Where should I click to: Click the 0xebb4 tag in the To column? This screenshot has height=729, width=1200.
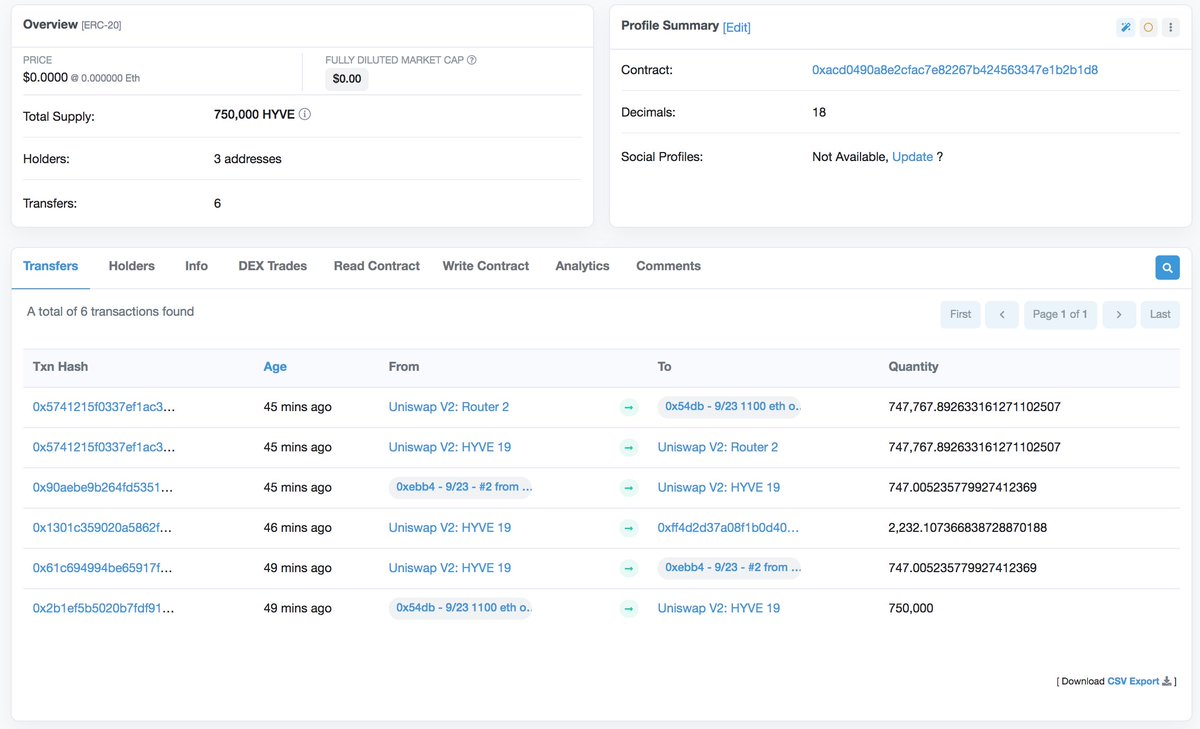[x=732, y=568]
